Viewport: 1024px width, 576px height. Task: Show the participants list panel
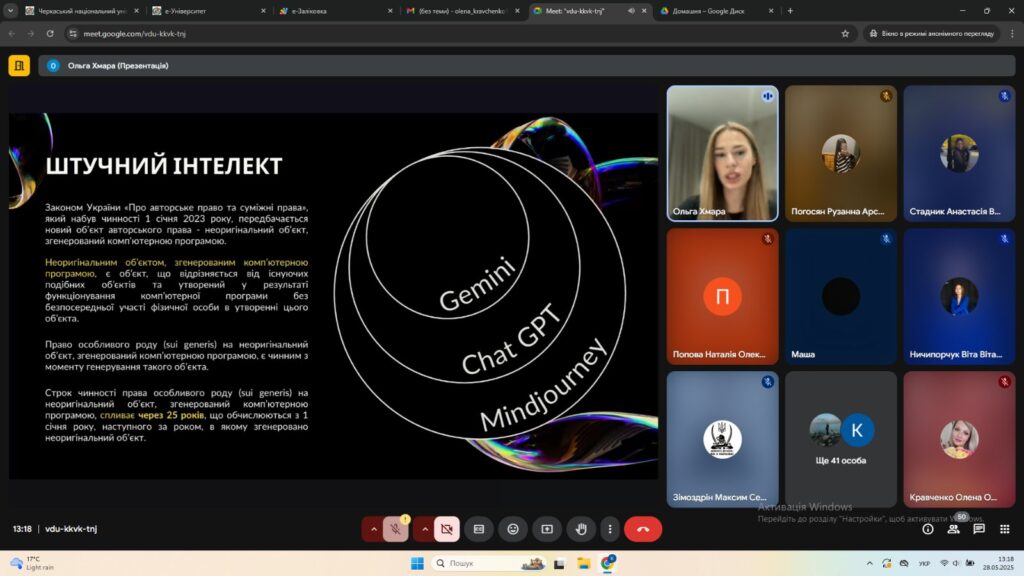[953, 529]
